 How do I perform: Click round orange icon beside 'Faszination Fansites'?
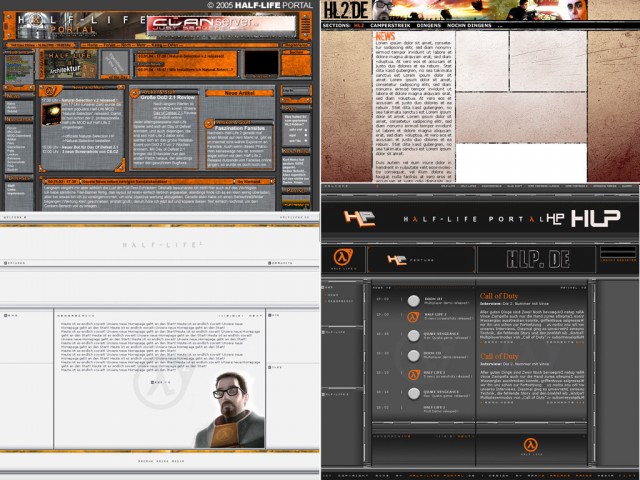click(209, 123)
